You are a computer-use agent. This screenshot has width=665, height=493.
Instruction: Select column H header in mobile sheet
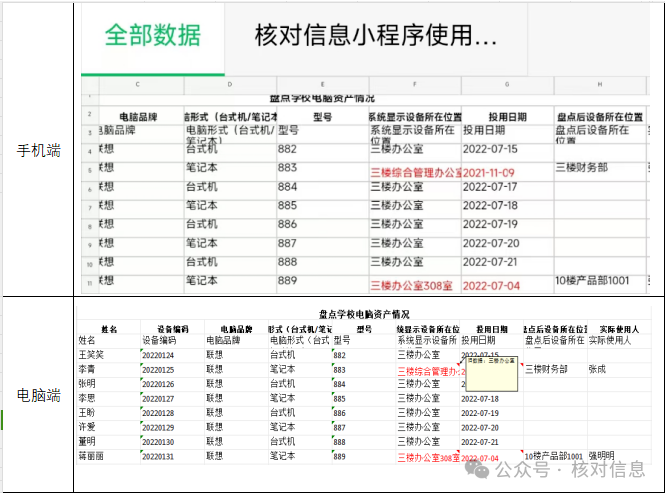(x=600, y=84)
